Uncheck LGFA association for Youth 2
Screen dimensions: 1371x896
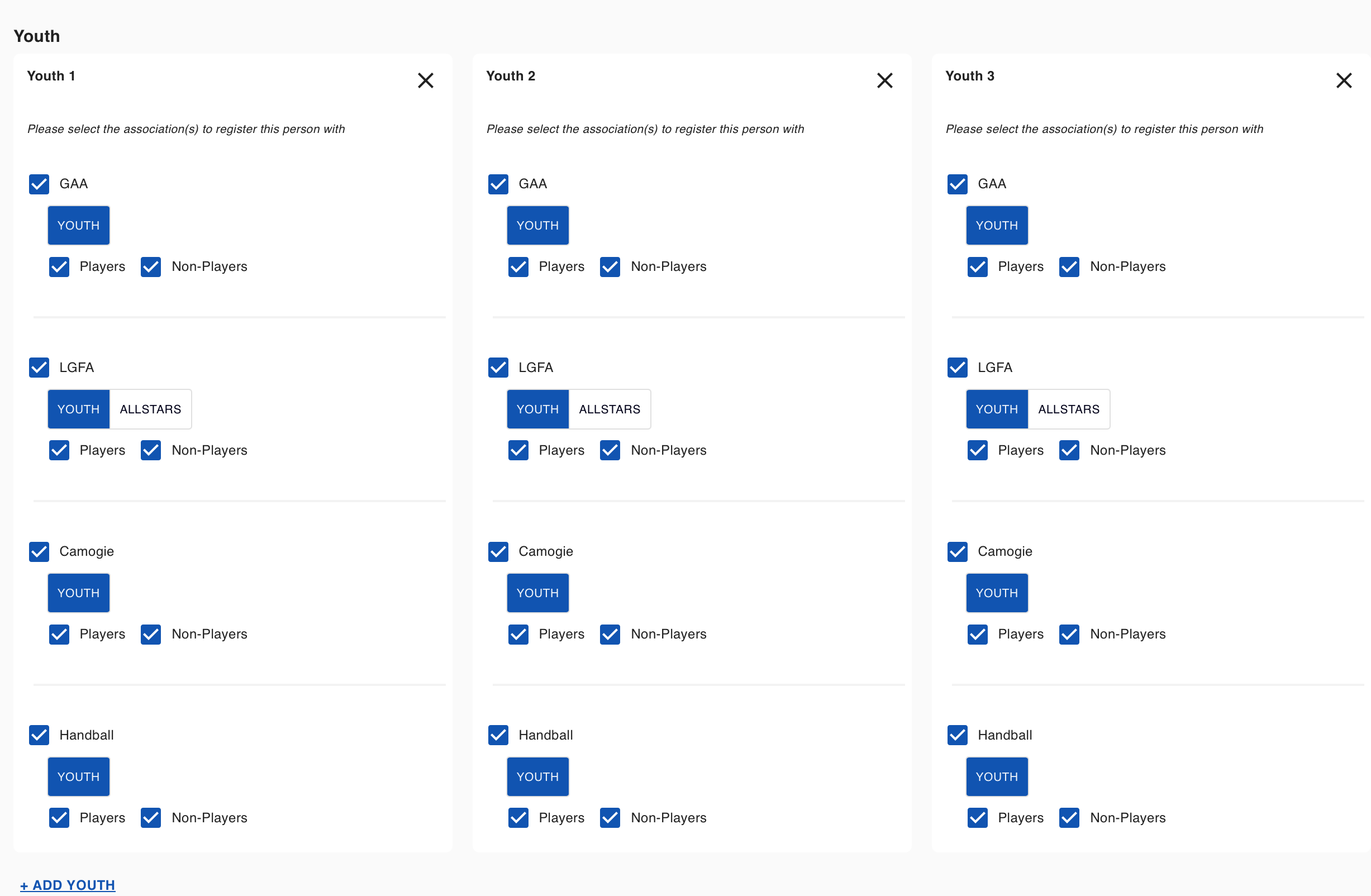498,368
